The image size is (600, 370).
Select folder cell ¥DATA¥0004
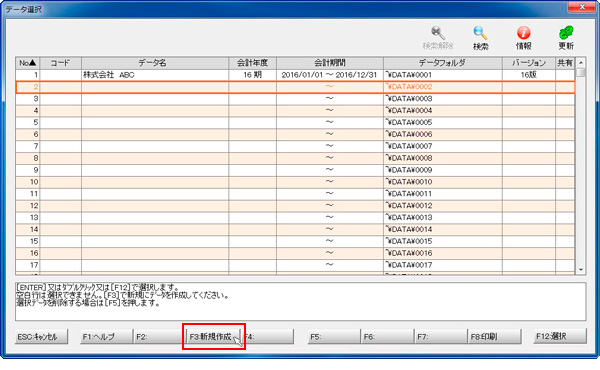pos(443,111)
